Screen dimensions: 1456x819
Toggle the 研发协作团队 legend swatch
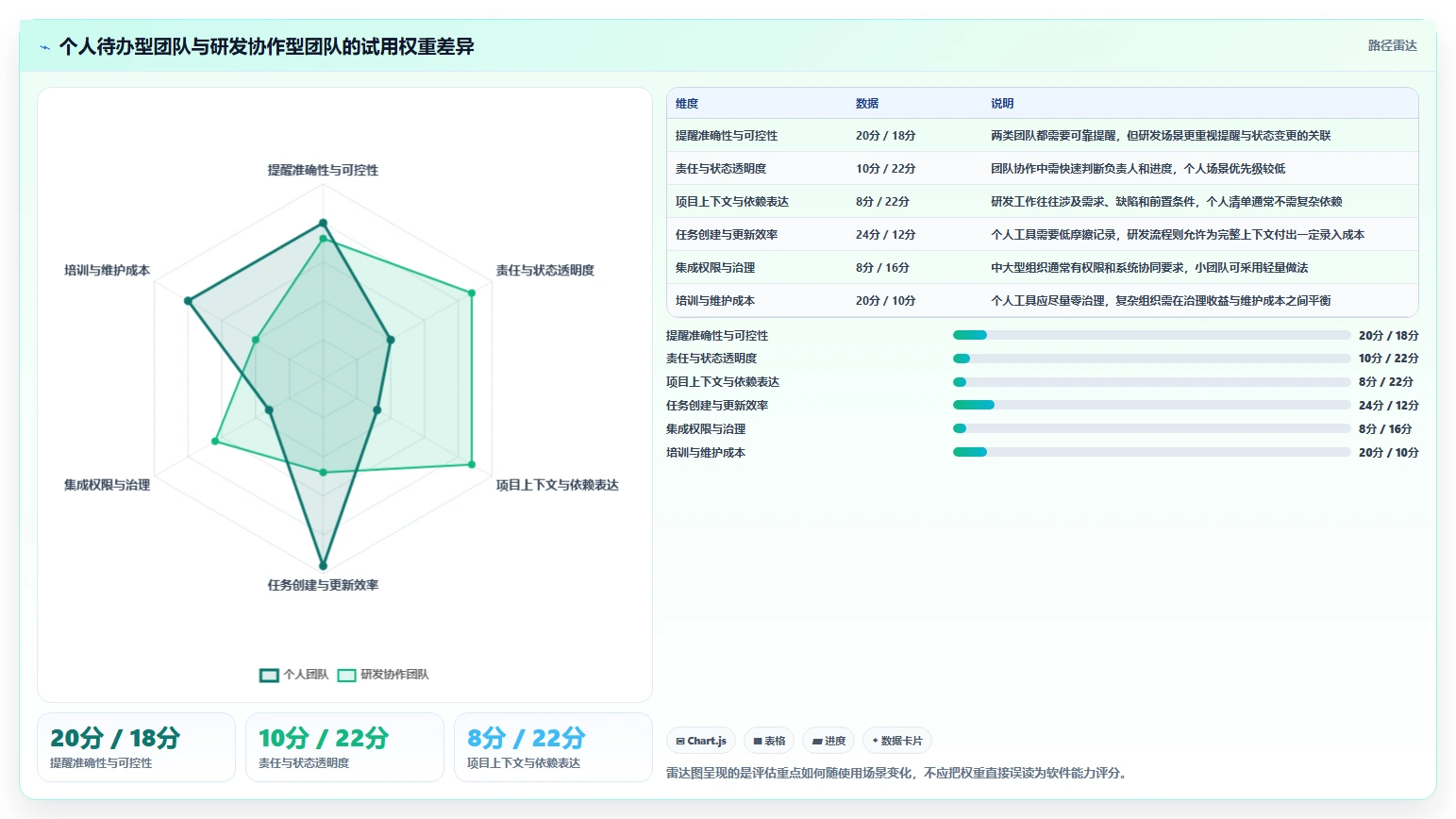[x=346, y=675]
